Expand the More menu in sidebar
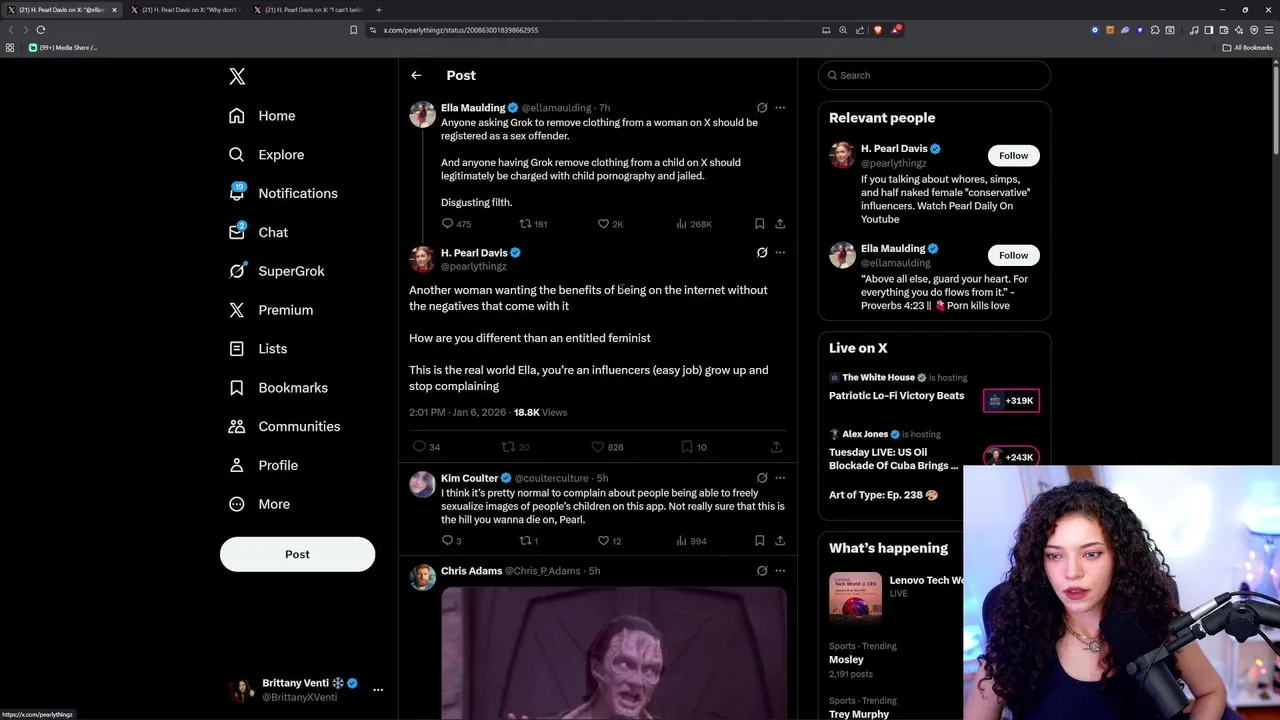This screenshot has width=1280, height=720. 259,504
